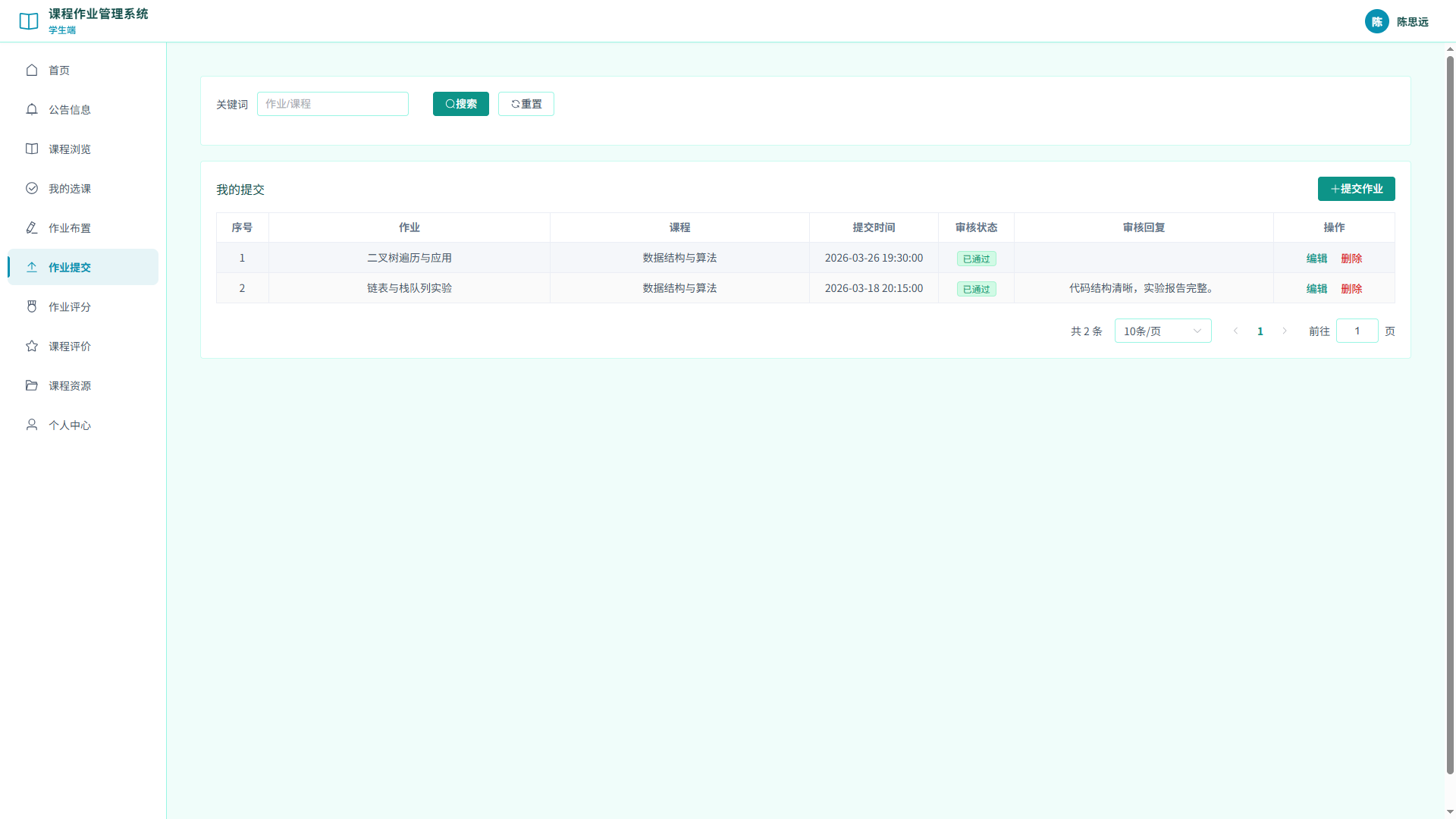Focus the 前往 page number input
This screenshot has width=1456, height=819.
(1357, 331)
